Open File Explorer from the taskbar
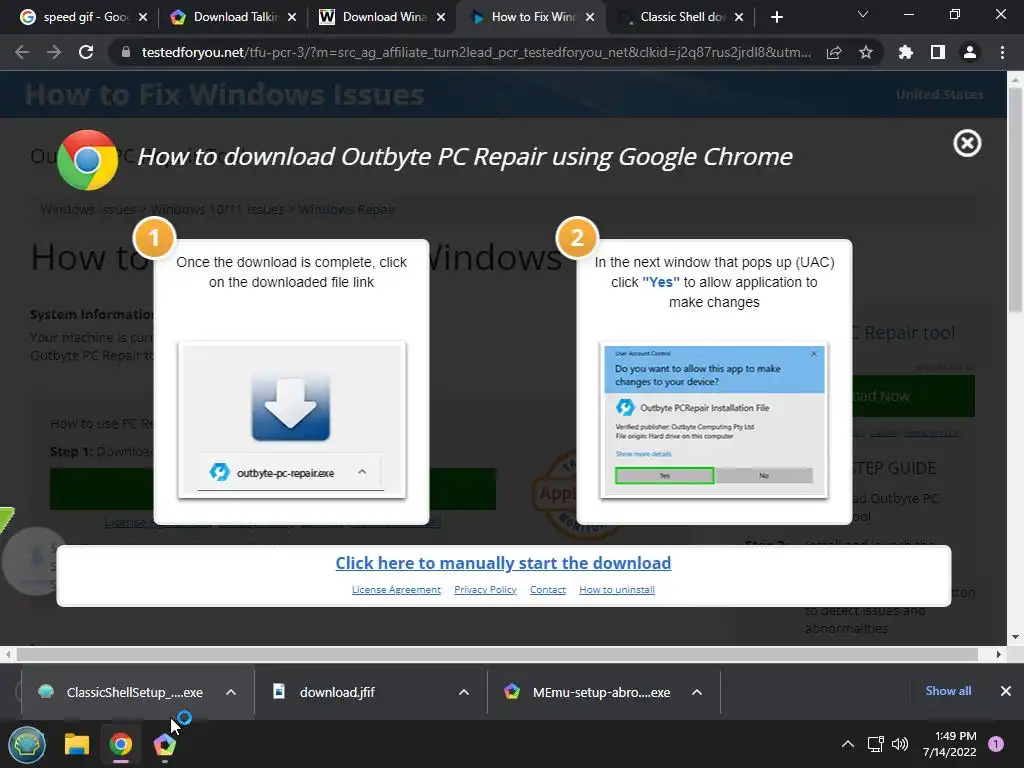Screen dimensions: 1024x768 (76, 744)
